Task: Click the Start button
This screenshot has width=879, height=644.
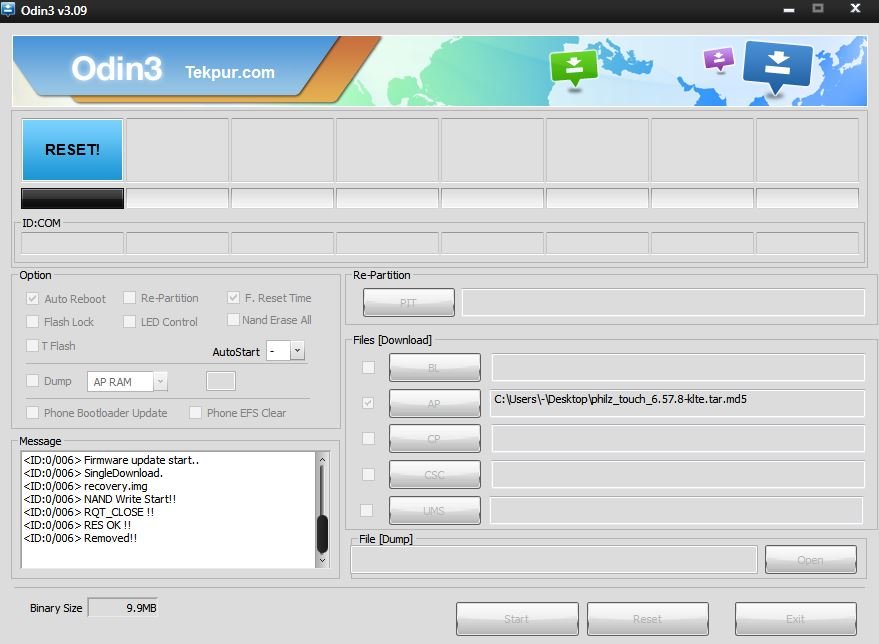Action: [517, 619]
